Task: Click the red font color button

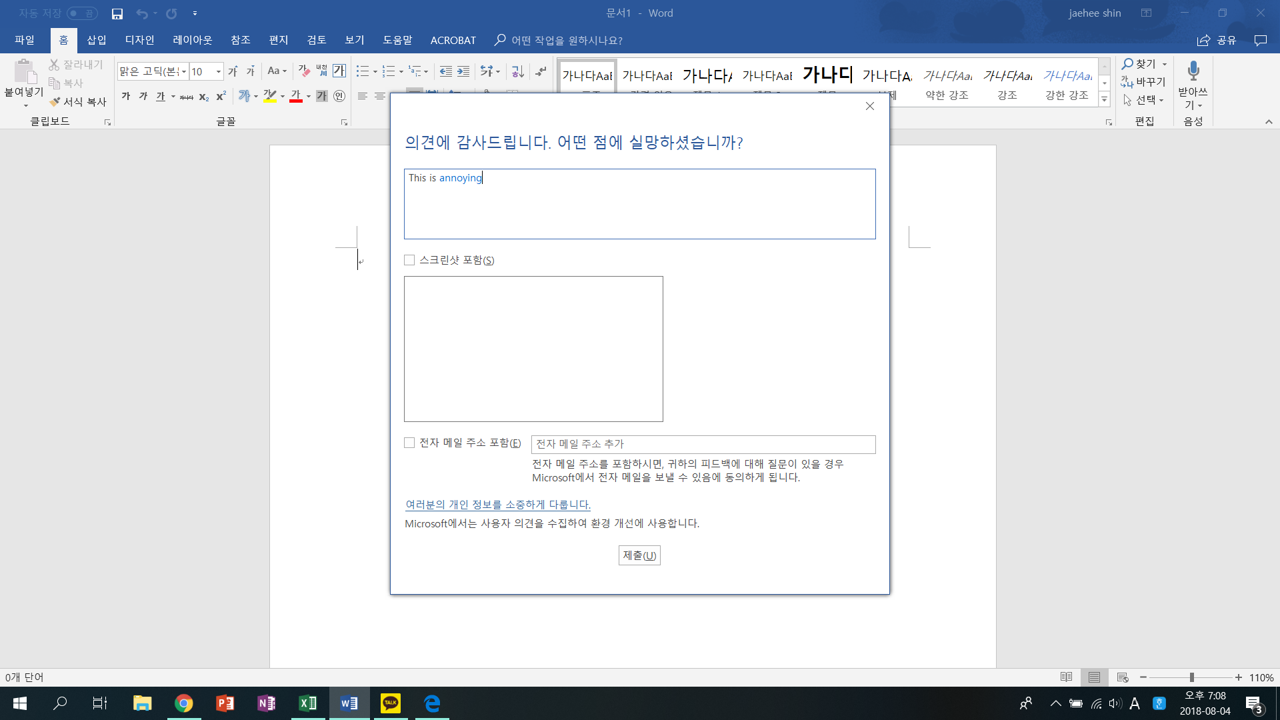Action: (295, 97)
